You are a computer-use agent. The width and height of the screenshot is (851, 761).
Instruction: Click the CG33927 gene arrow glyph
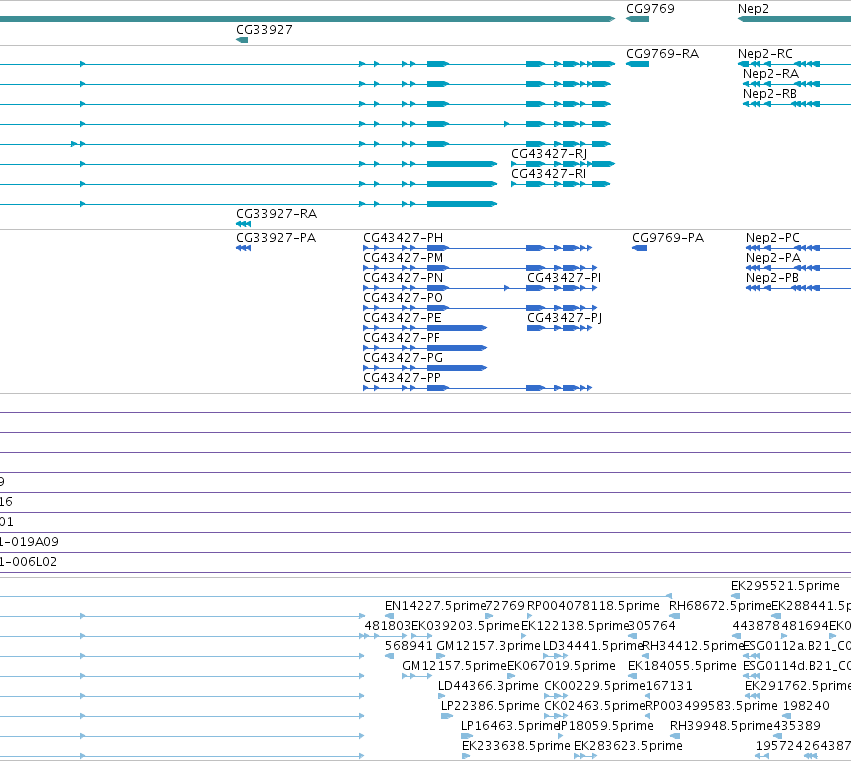click(242, 40)
